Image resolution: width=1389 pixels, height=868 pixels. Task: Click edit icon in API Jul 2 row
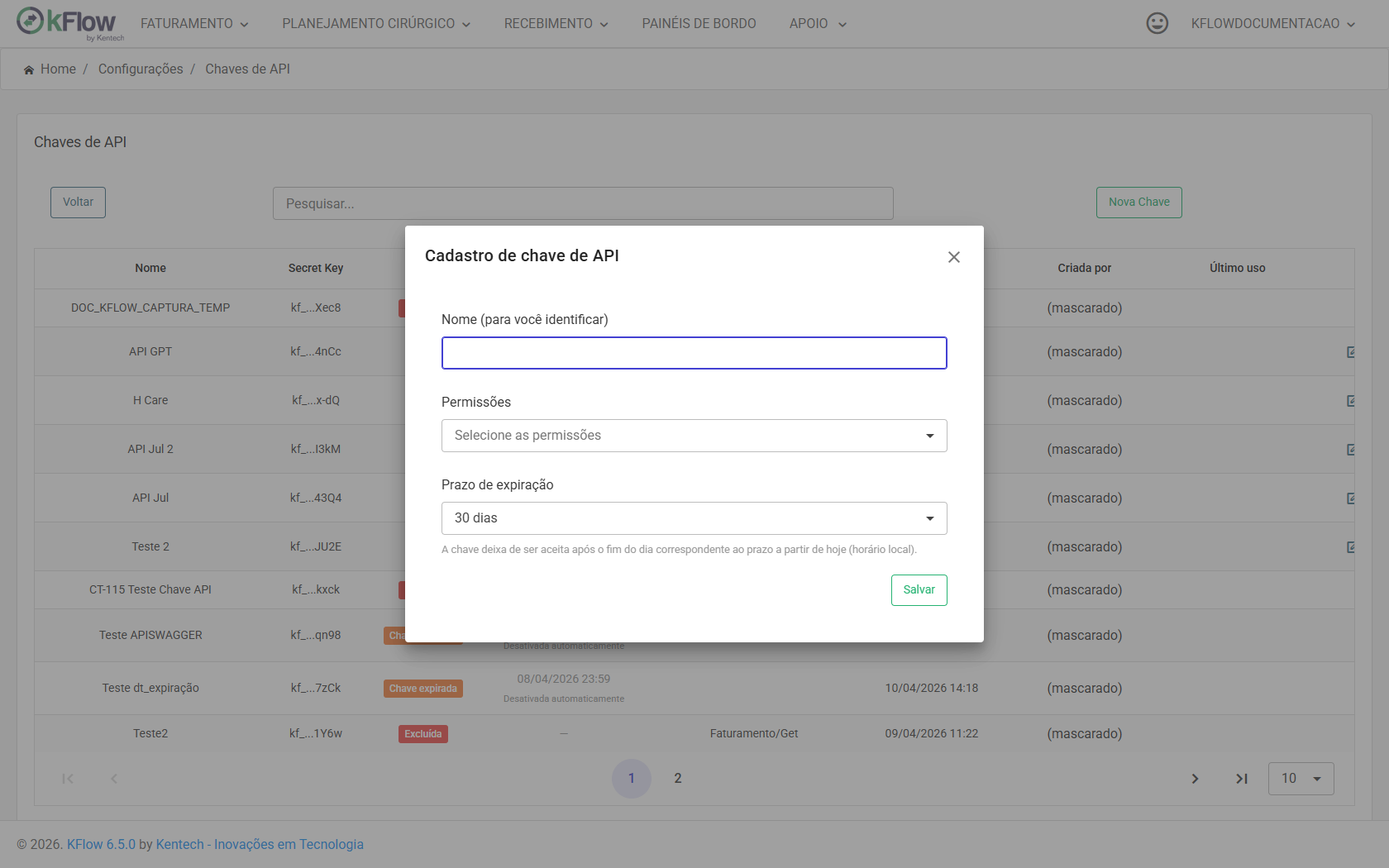tap(1351, 450)
